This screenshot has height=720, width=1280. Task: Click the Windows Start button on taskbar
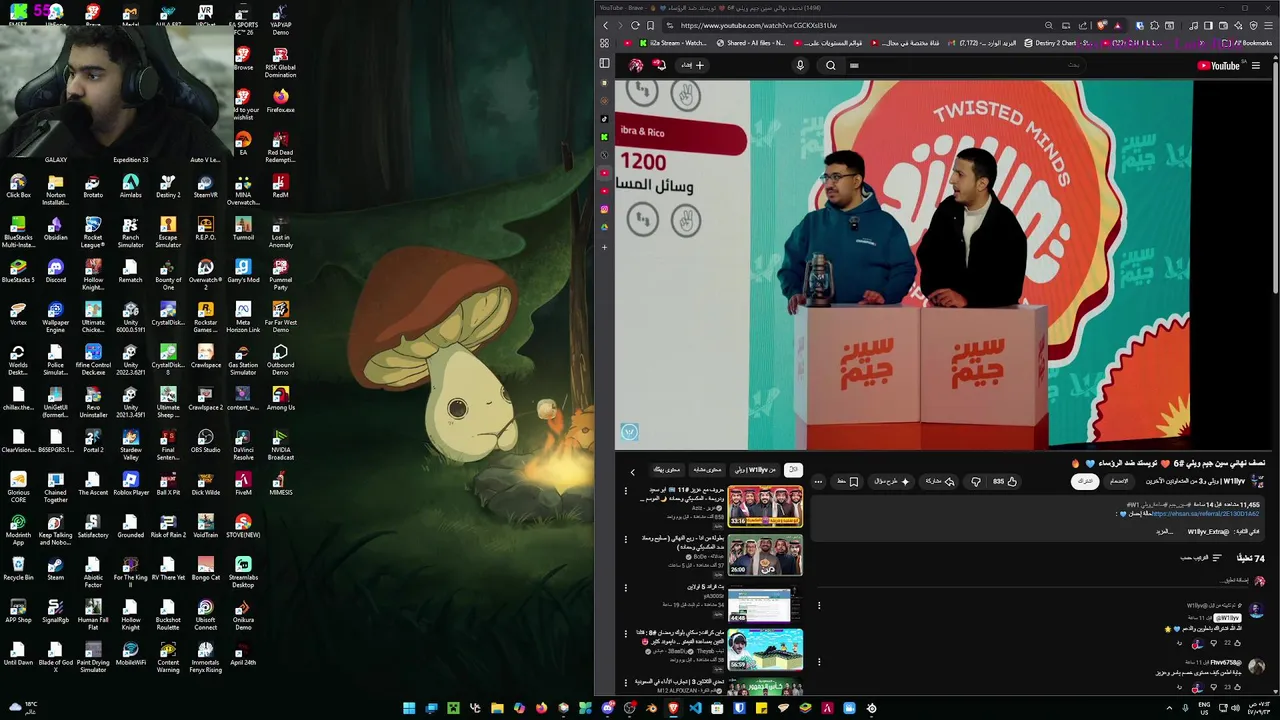[x=409, y=708]
